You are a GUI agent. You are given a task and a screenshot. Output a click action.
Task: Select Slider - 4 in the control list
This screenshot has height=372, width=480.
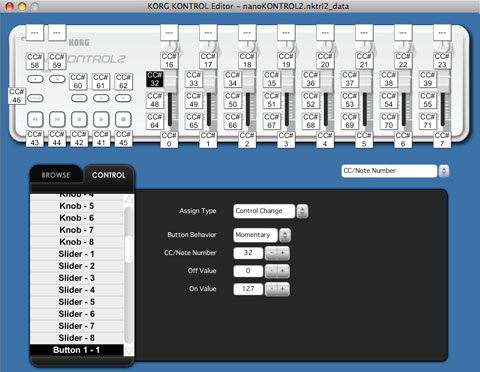tap(77, 290)
